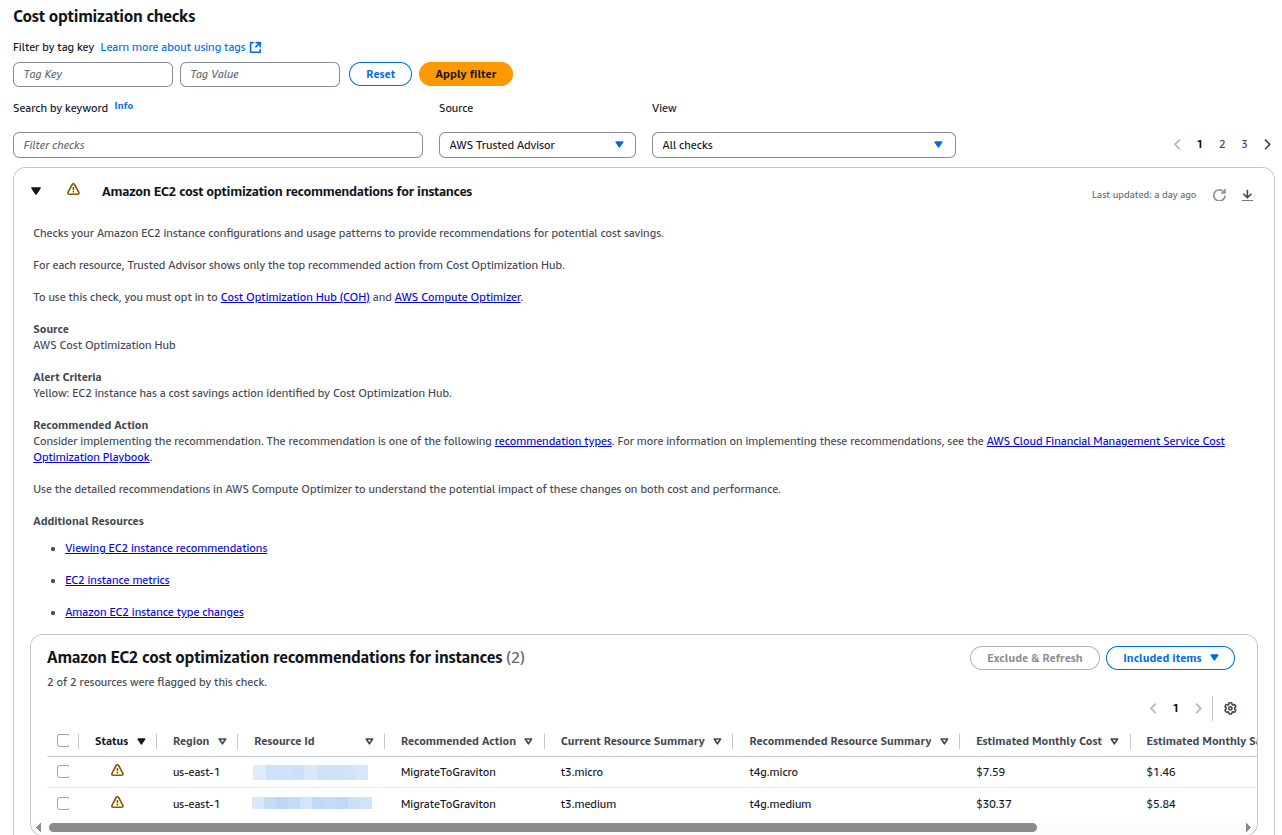Click warning status icon for t3.micro row
1282x835 pixels.
click(117, 771)
